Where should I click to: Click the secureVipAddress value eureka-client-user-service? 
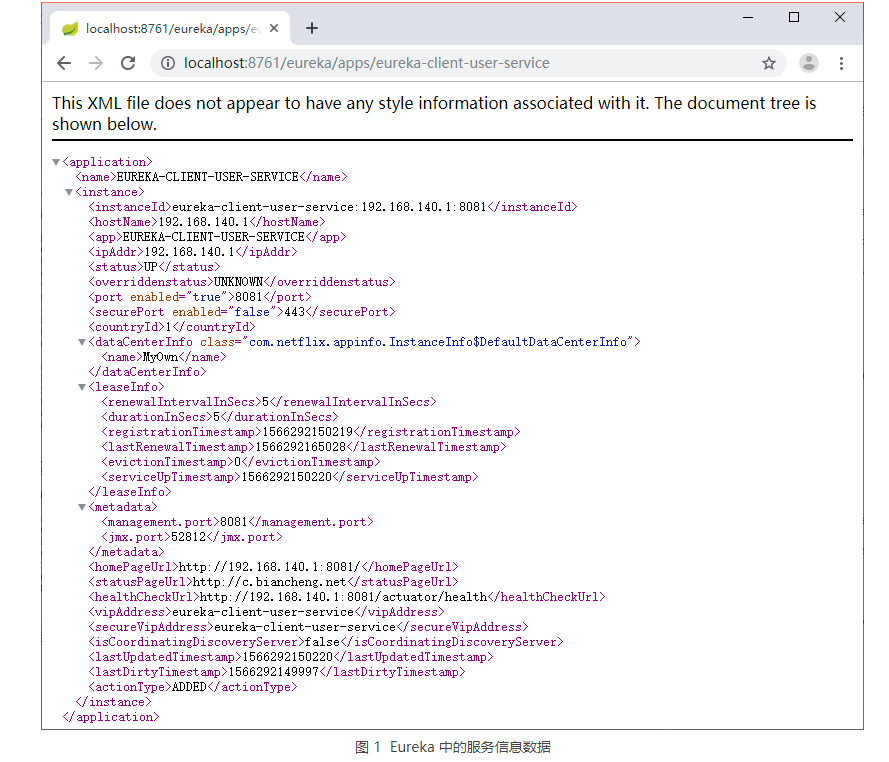[x=305, y=627]
